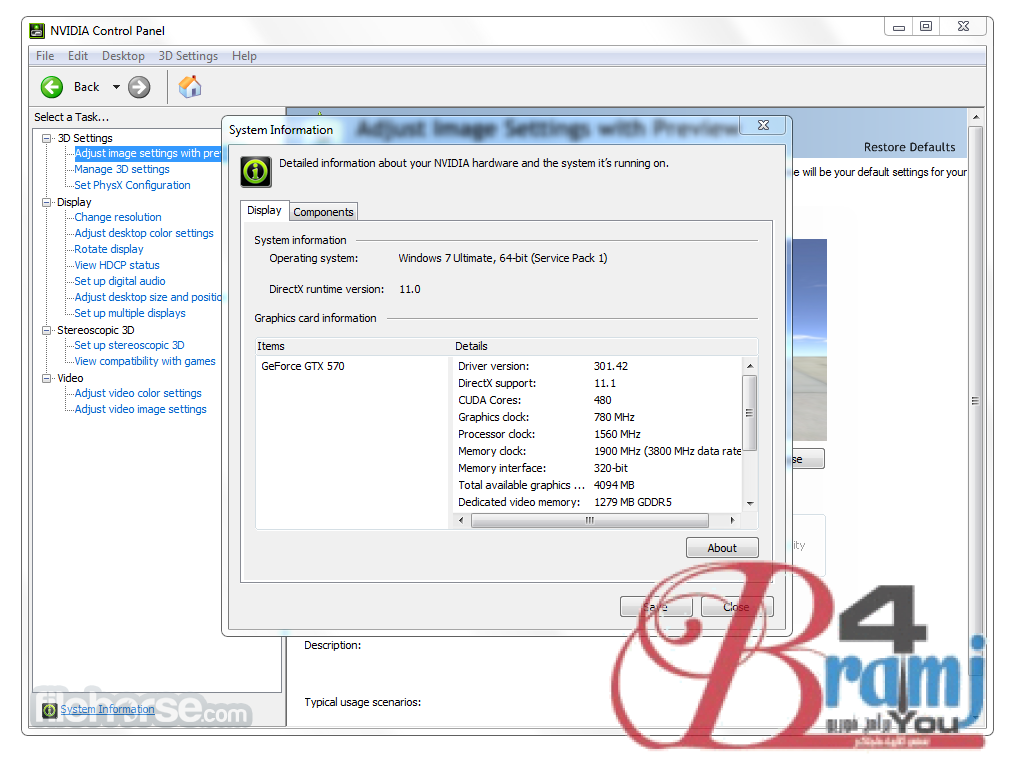Viewport: 1015px width, 758px height.
Task: Collapse the 3D Settings tree node
Action: click(x=47, y=138)
